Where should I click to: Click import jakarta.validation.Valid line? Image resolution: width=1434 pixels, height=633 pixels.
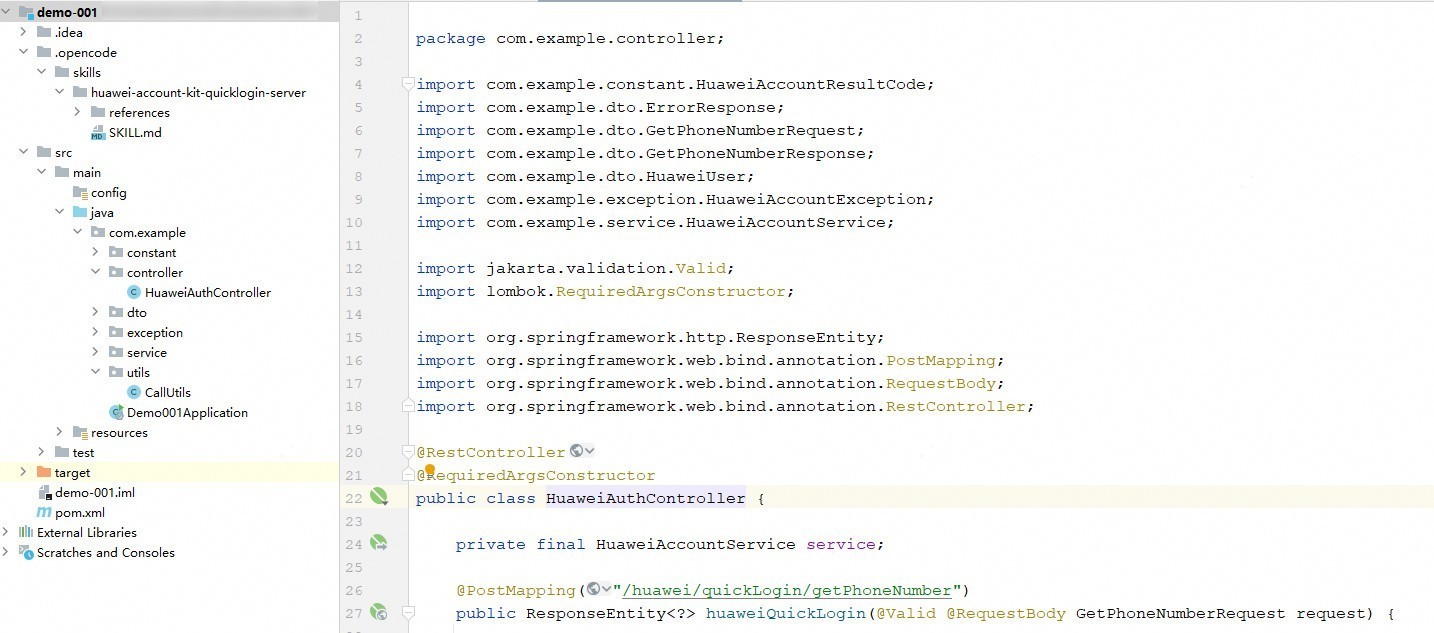(575, 268)
